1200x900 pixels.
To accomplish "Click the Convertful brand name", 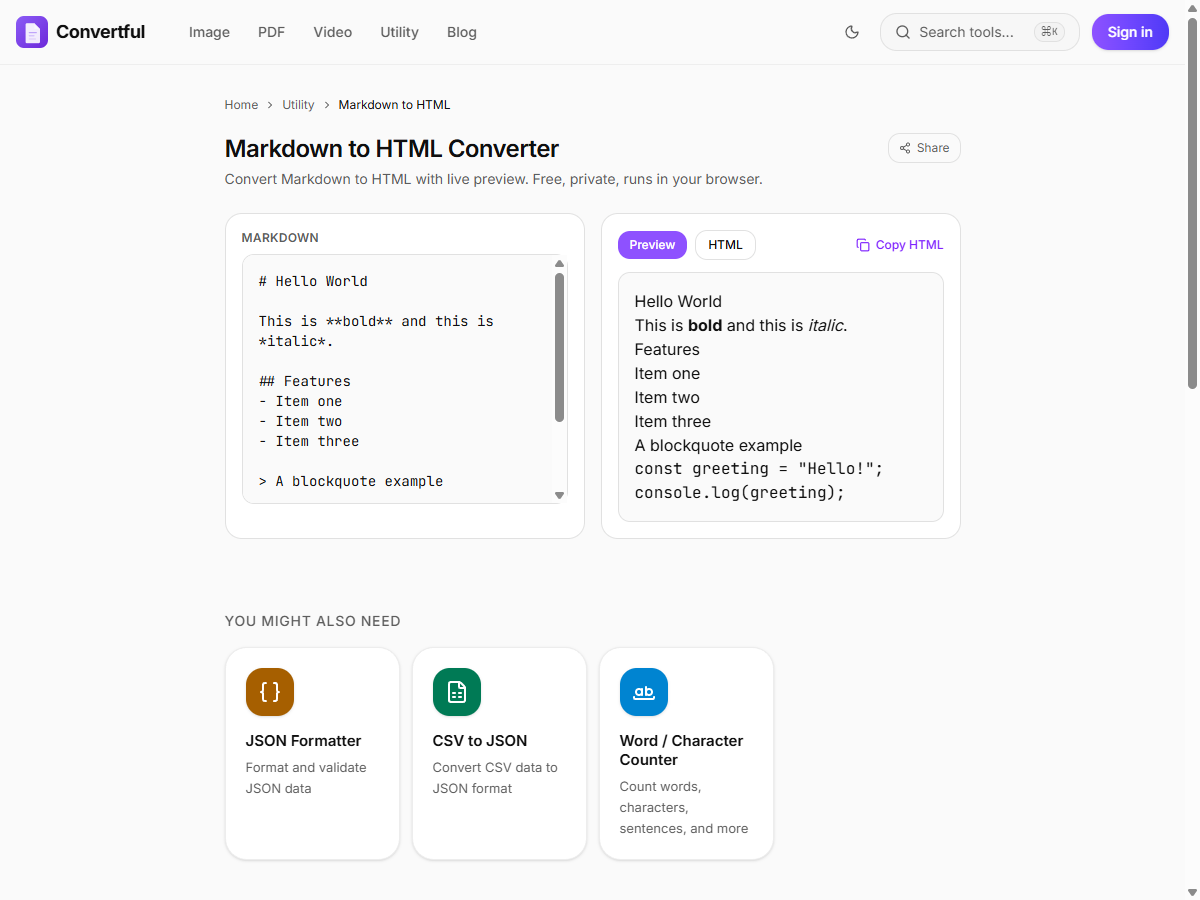I will pos(100,32).
